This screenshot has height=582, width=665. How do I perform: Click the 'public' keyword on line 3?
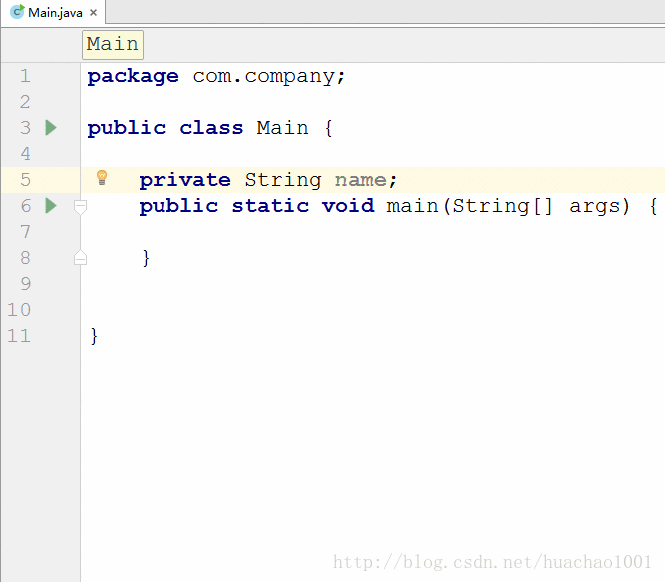126,129
